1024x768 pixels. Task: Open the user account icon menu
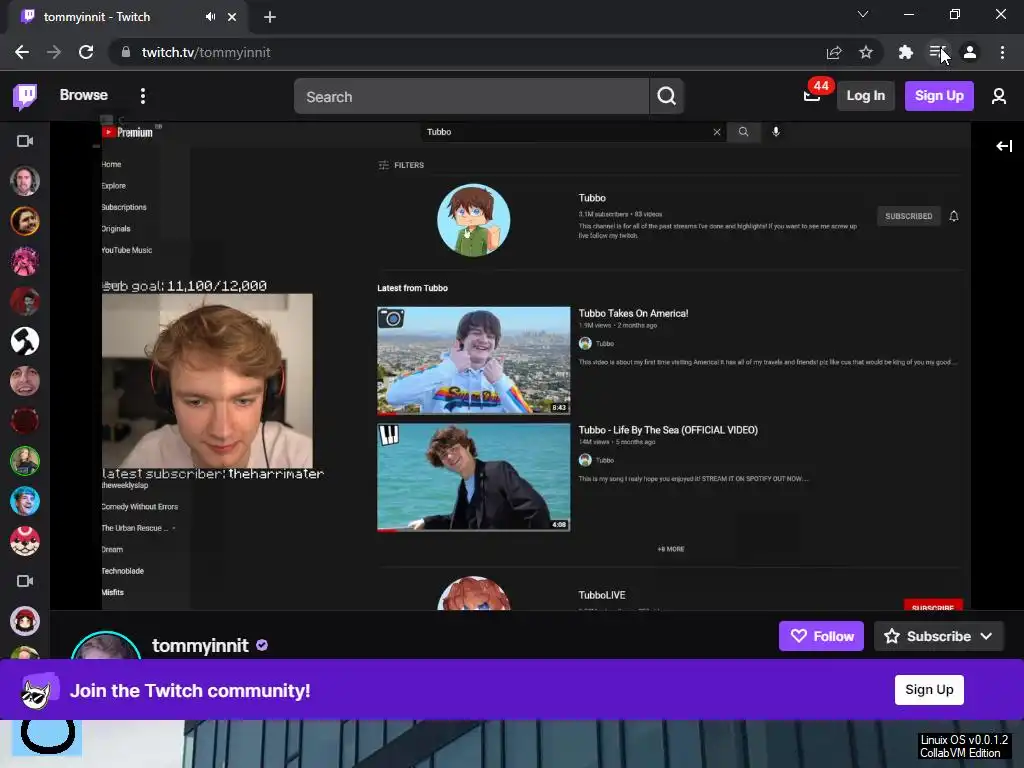click(998, 96)
